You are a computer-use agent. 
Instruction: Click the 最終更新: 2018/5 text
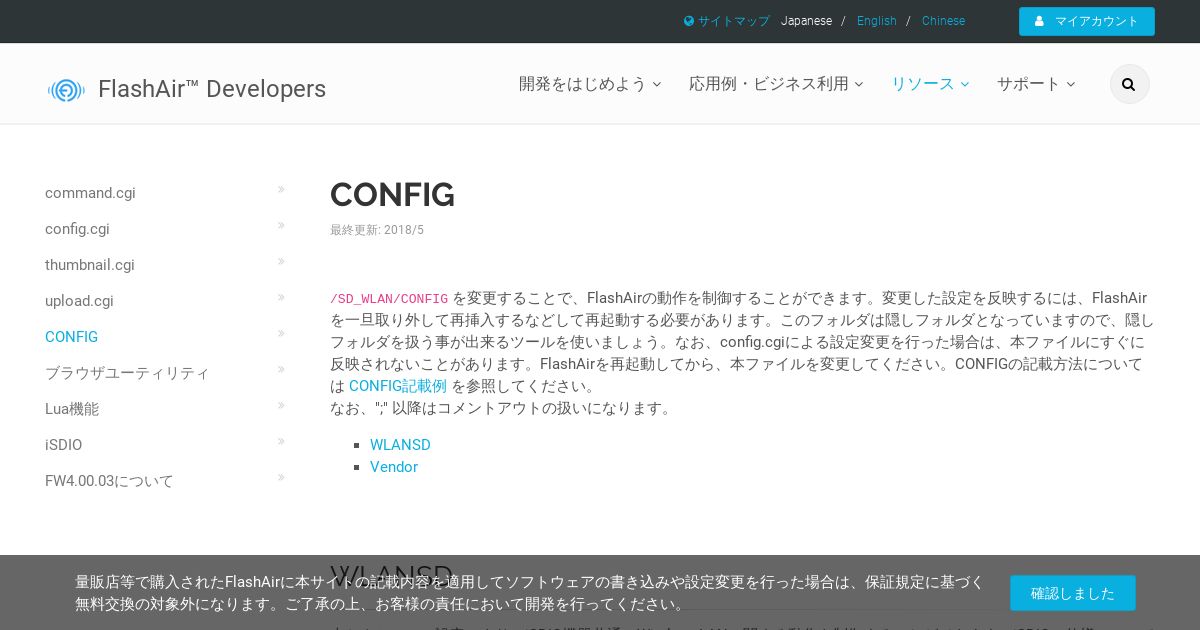pyautogui.click(x=377, y=230)
